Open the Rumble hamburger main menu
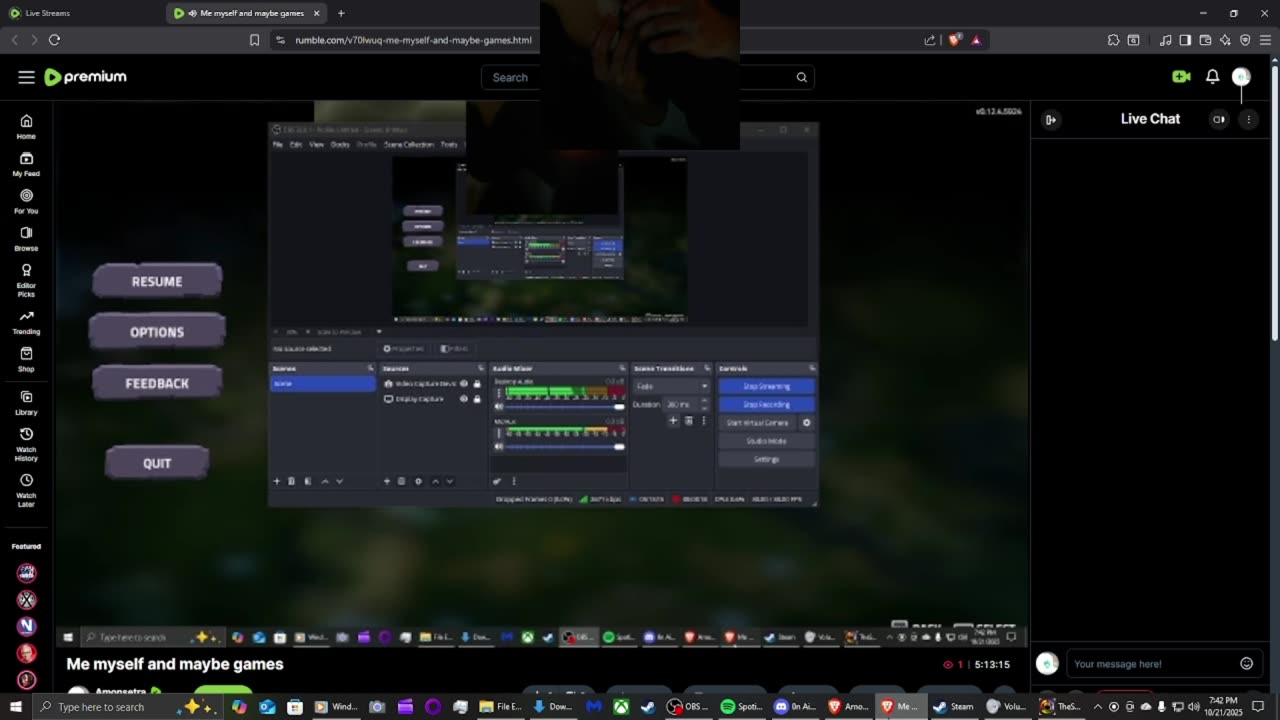Screen dimensions: 1280x720 26,77
